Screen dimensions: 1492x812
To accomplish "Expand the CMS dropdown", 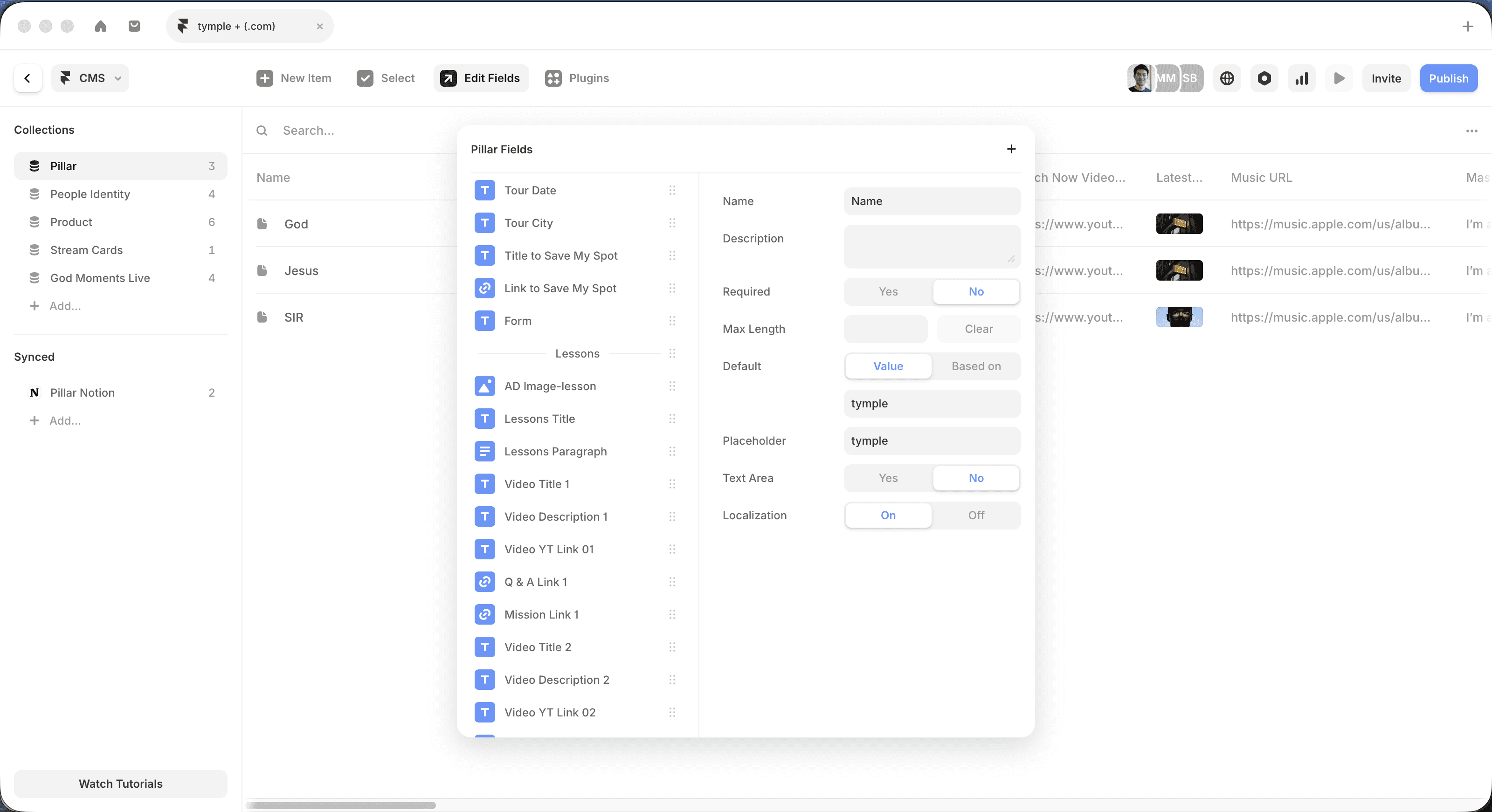I will coord(90,78).
